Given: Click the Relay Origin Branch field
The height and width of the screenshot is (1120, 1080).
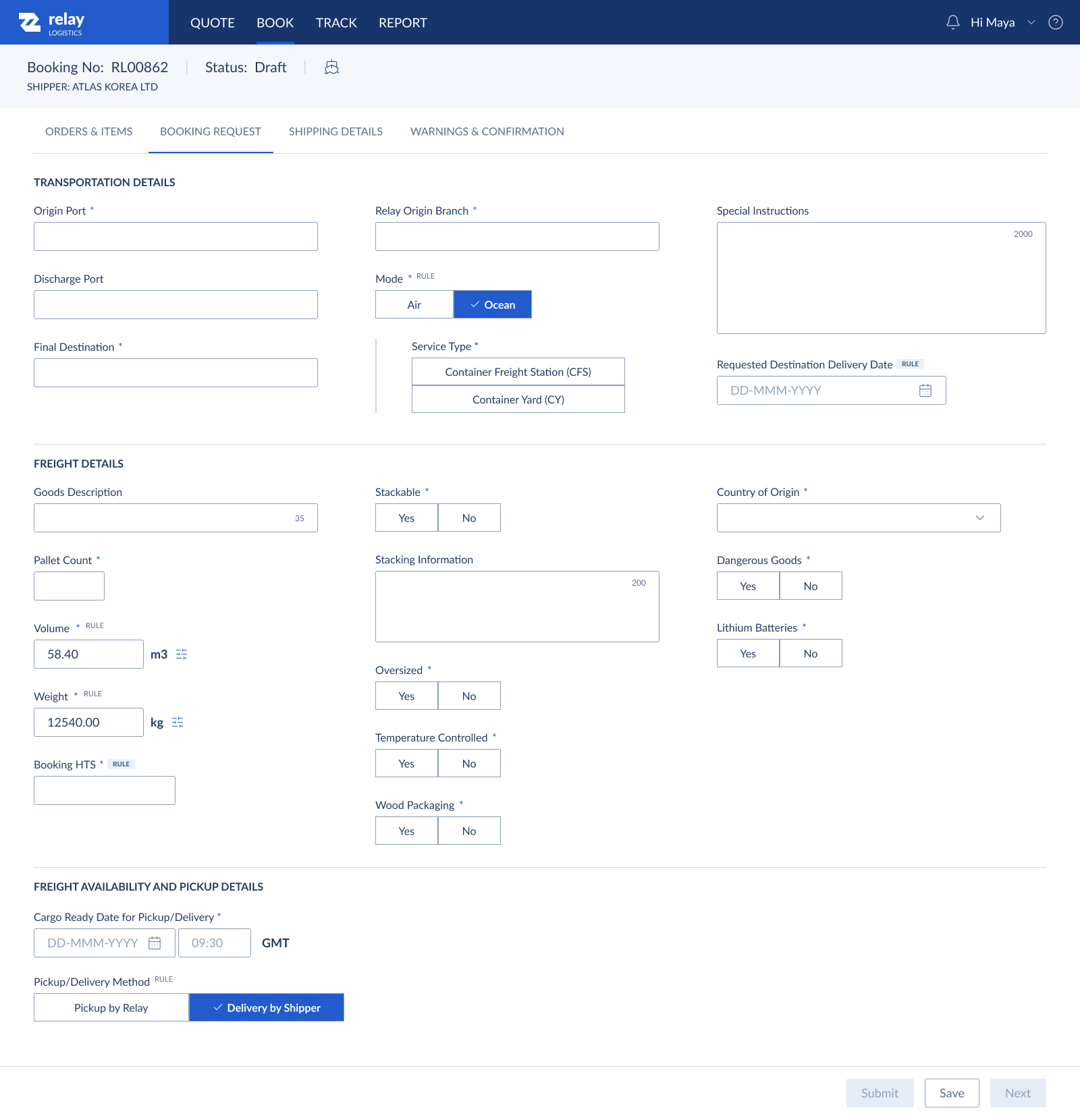Looking at the screenshot, I should (517, 237).
